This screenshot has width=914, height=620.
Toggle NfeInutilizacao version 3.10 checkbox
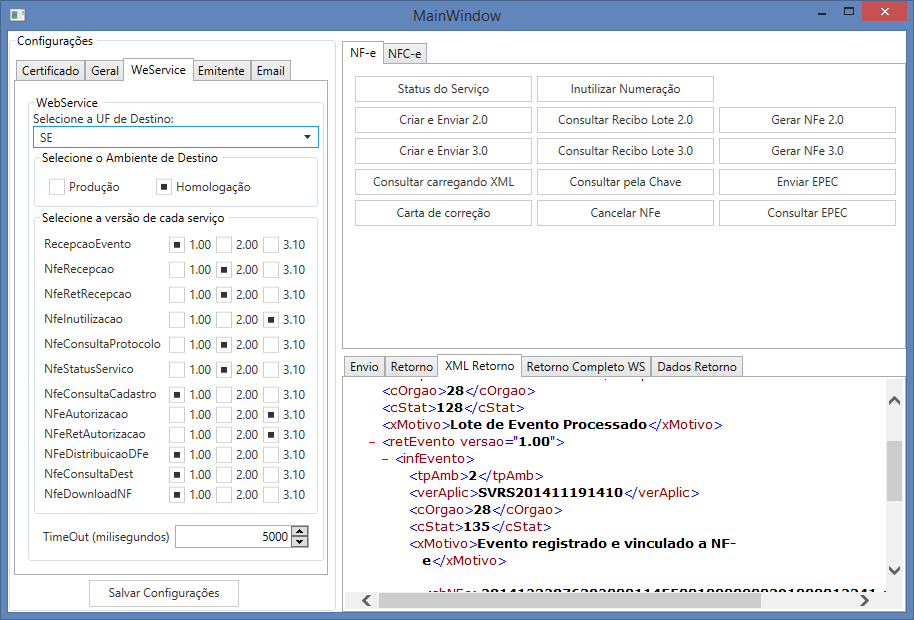(271, 320)
